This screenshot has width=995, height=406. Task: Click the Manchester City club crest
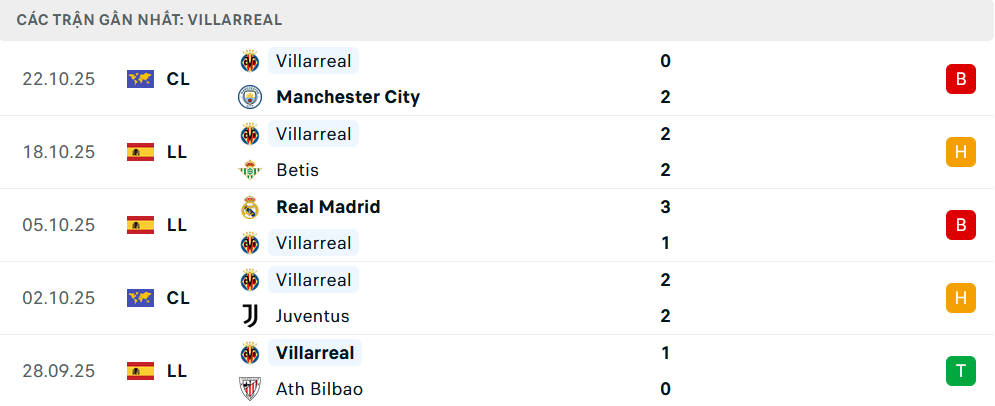[x=249, y=97]
